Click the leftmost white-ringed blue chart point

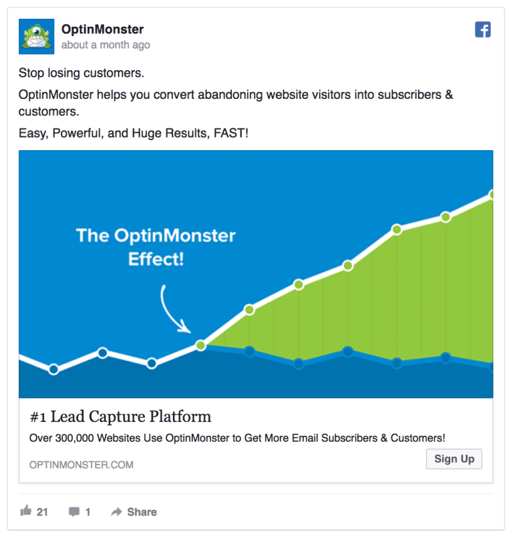53,369
